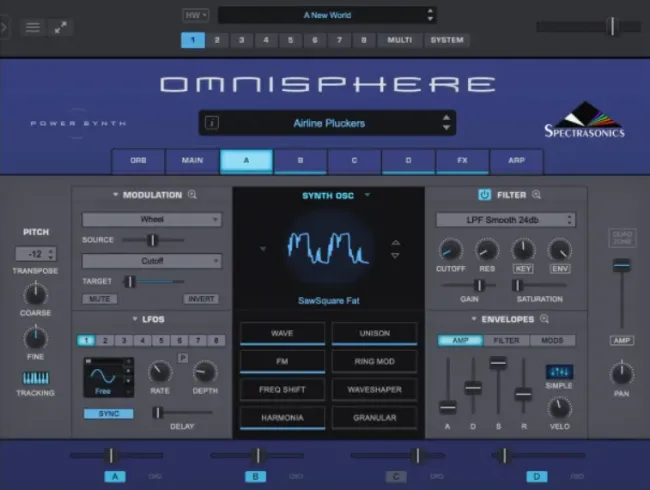Click the Res knob
Viewport: 650px width, 490px height.
[x=487, y=250]
